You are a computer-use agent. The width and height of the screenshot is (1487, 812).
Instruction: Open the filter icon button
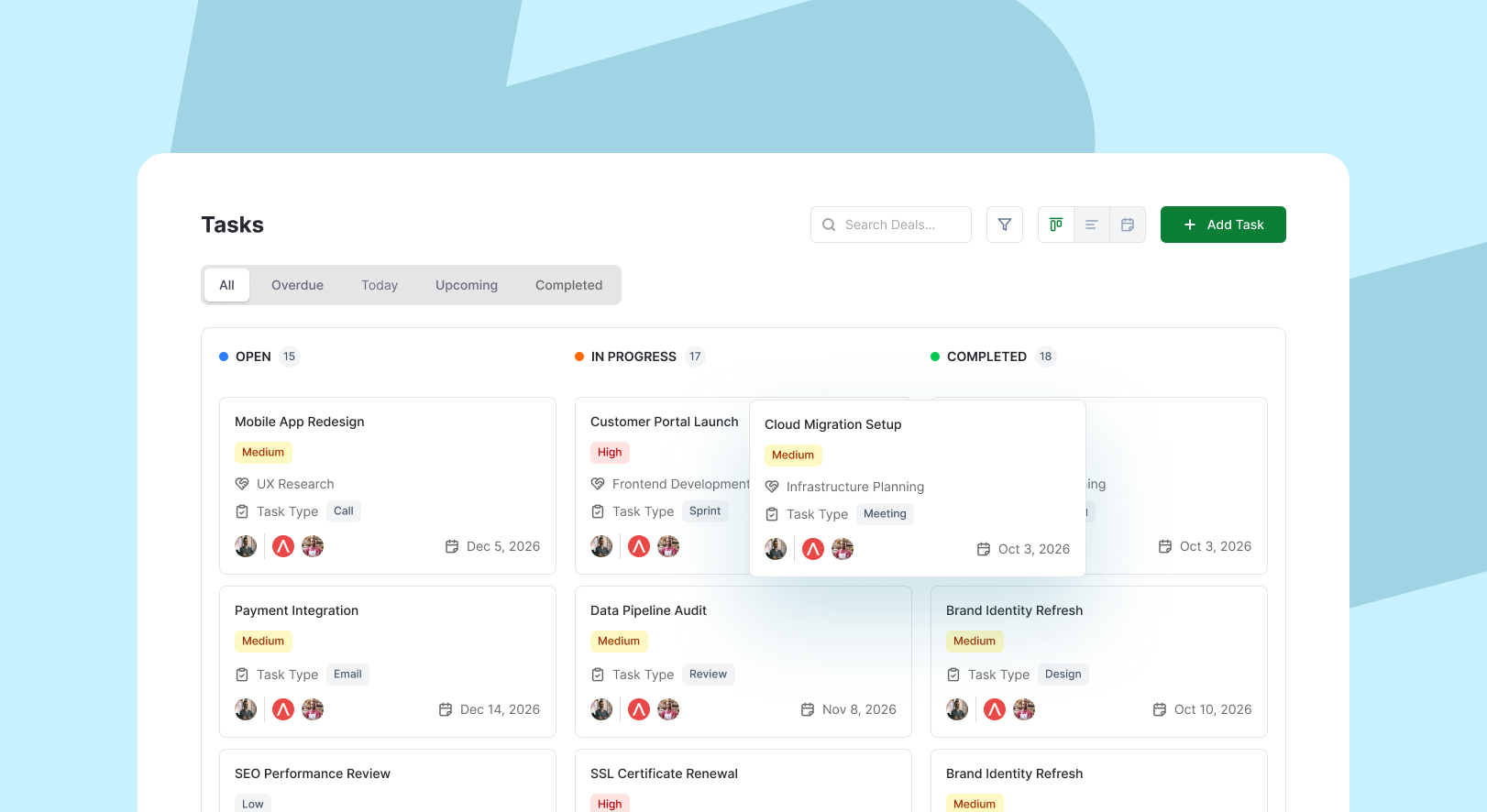[x=1005, y=225]
